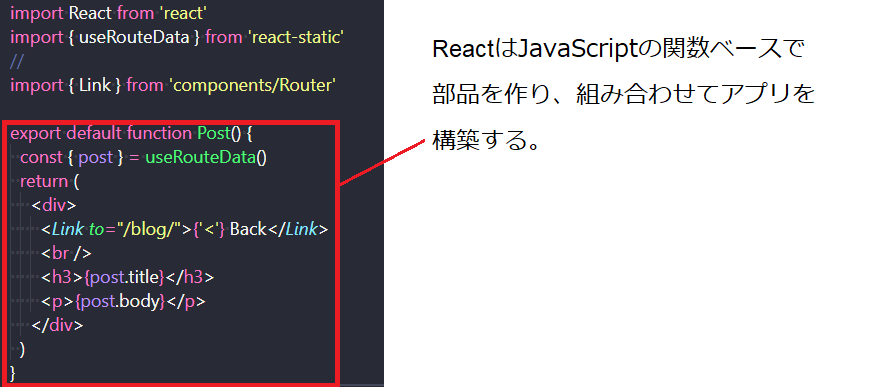Click the closing div tag

point(58,325)
